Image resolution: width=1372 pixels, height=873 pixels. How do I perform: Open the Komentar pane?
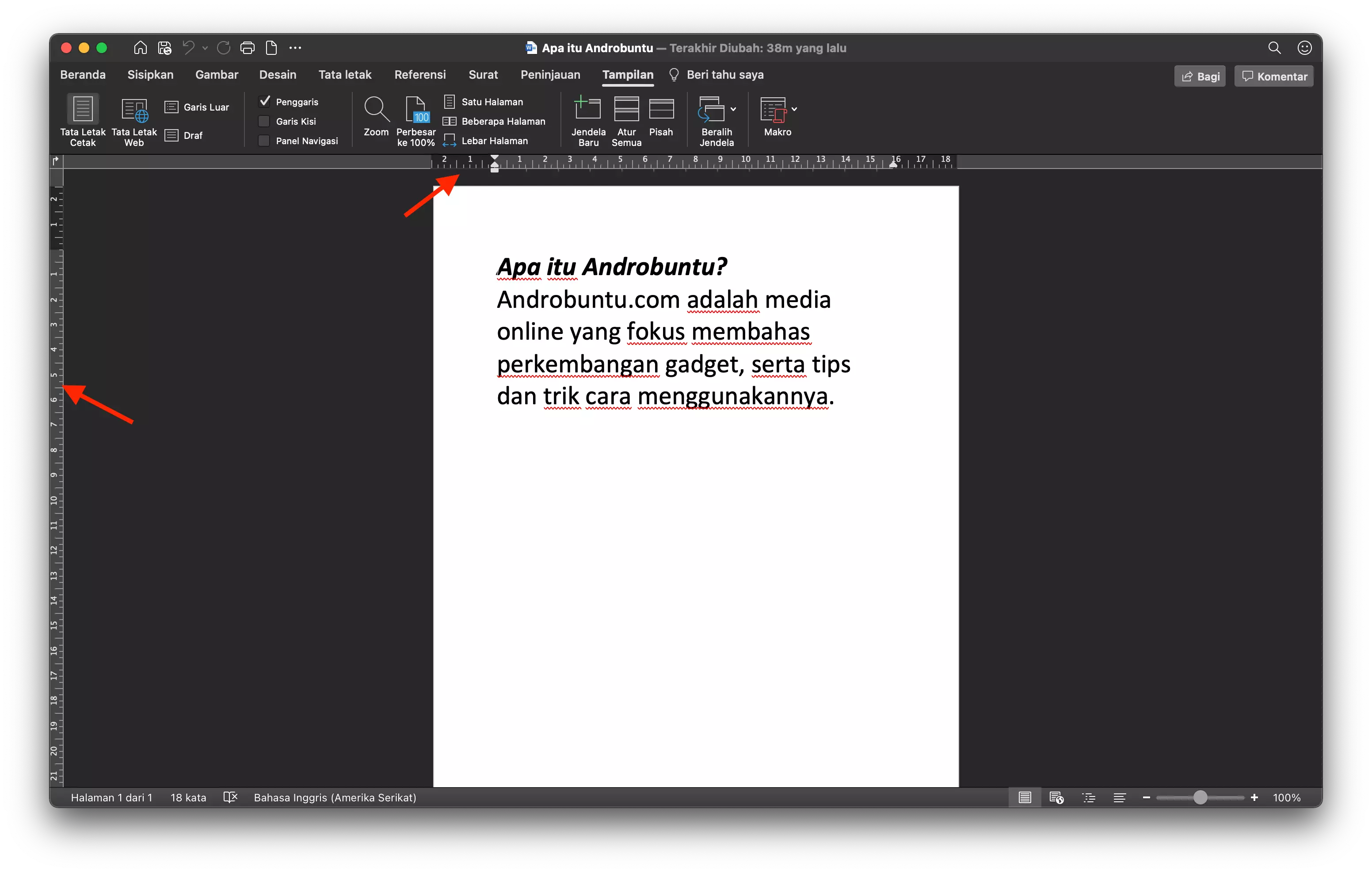point(1273,75)
